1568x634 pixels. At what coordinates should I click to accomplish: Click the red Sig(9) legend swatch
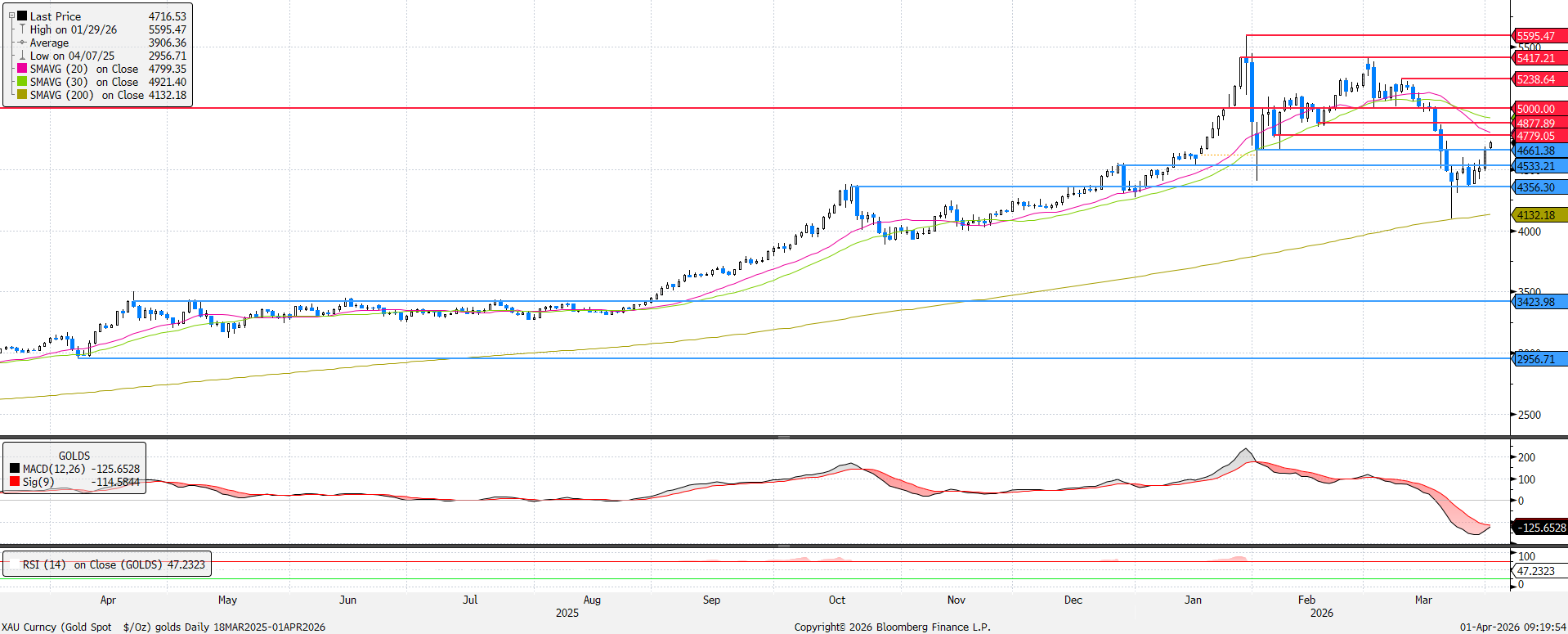click(x=15, y=482)
